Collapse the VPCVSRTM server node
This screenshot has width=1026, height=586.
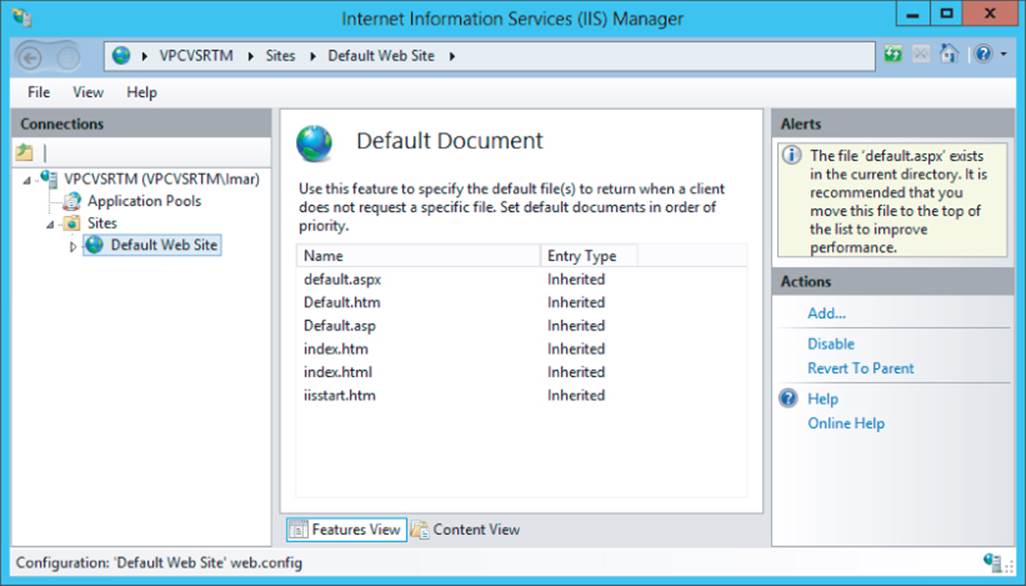click(27, 180)
